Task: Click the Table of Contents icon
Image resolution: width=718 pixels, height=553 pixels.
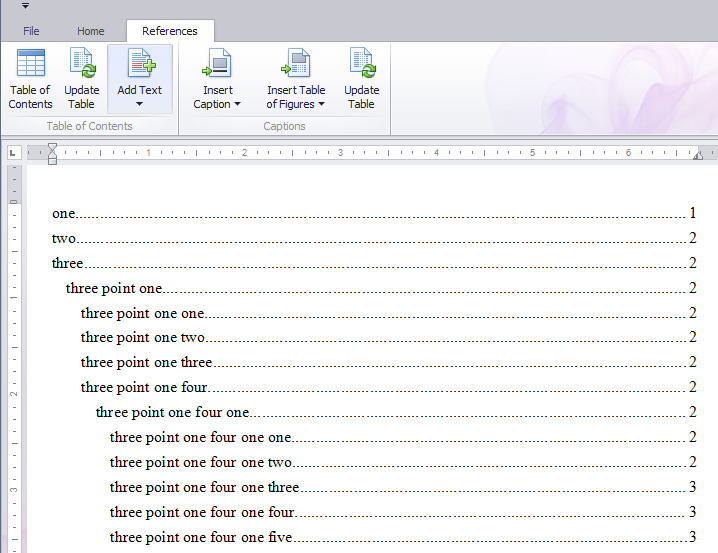Action: click(31, 63)
